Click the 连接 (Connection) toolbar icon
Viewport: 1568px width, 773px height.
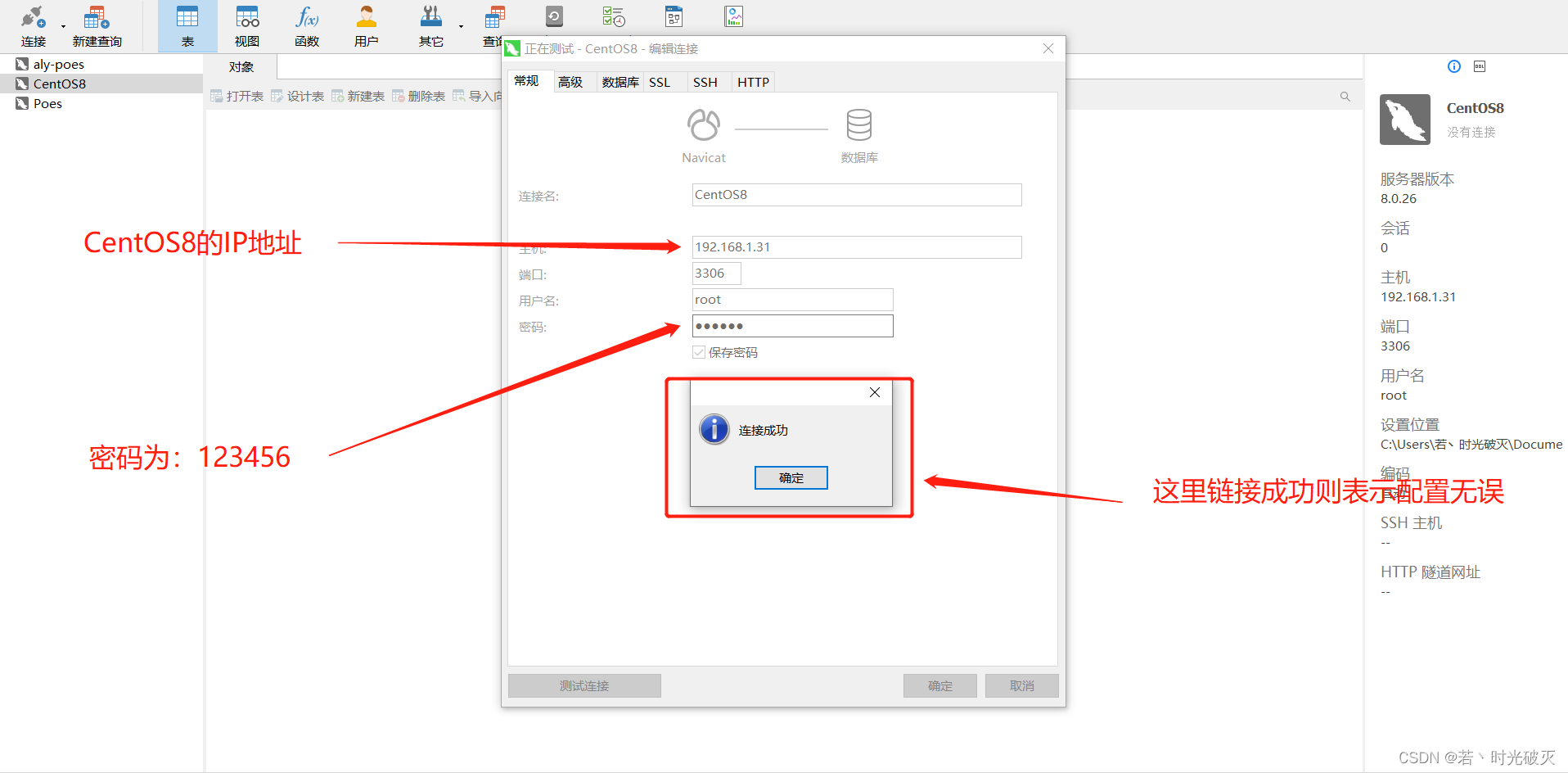(34, 25)
